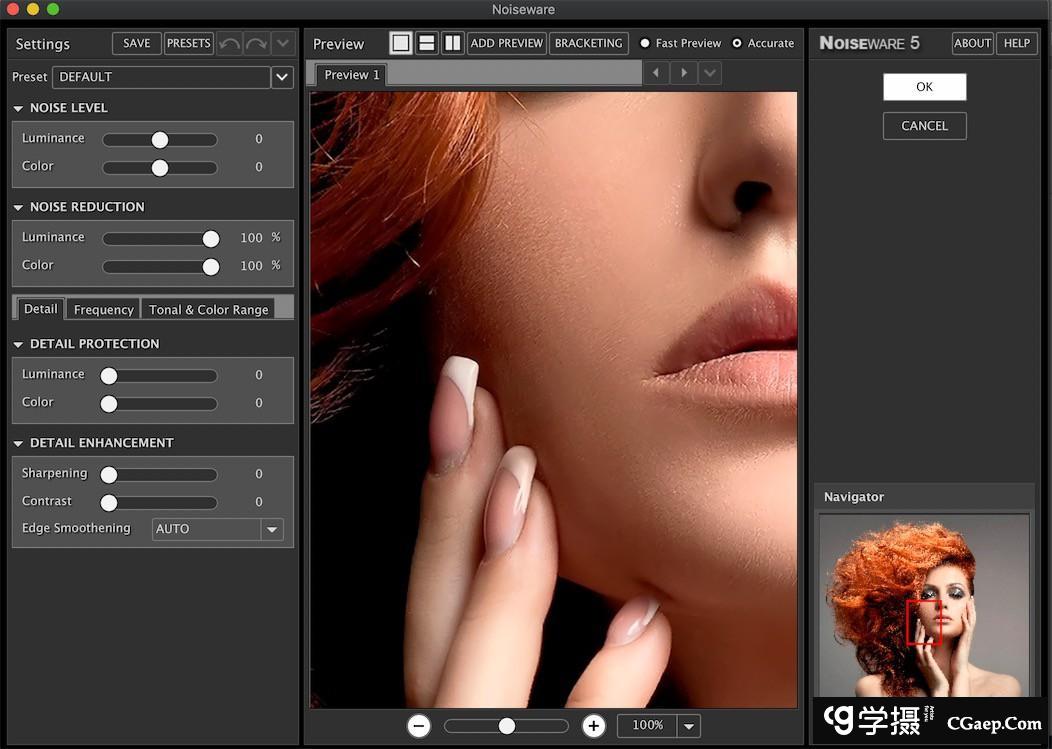Go to the next preview arrow

[x=684, y=73]
